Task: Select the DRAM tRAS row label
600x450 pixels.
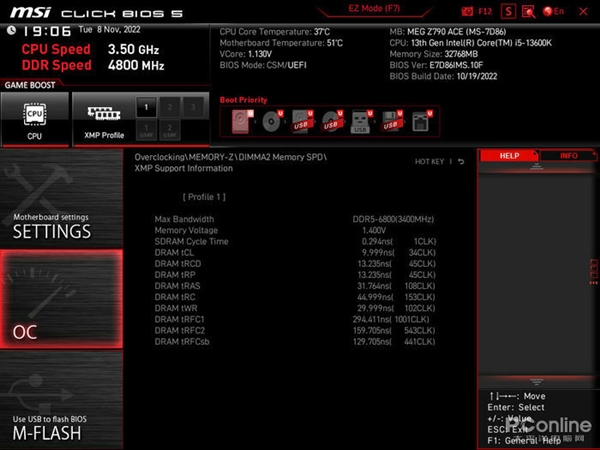Action: coord(177,286)
